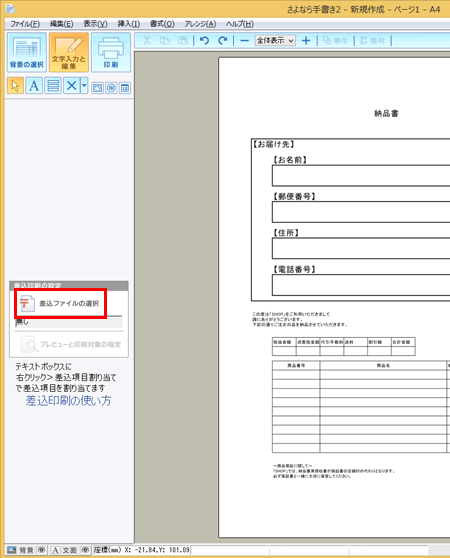The height and width of the screenshot is (558, 450).
Task: Toggle background layer visibility eye
Action: pyautogui.click(x=42, y=550)
